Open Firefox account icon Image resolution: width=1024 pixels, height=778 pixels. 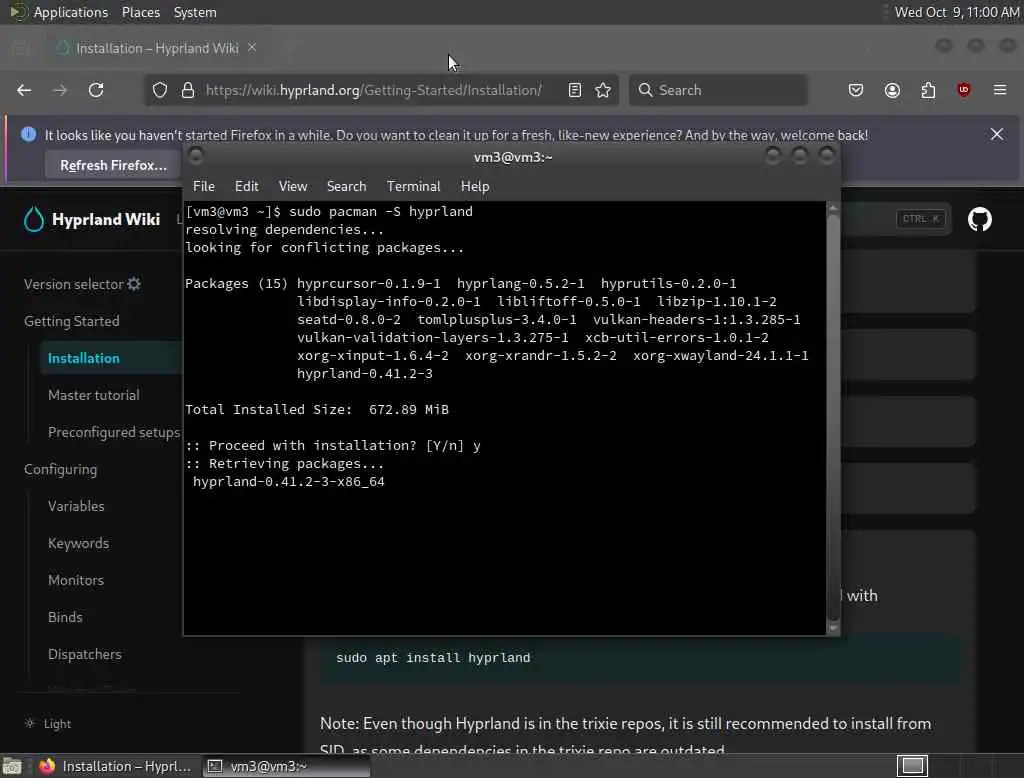point(892,90)
